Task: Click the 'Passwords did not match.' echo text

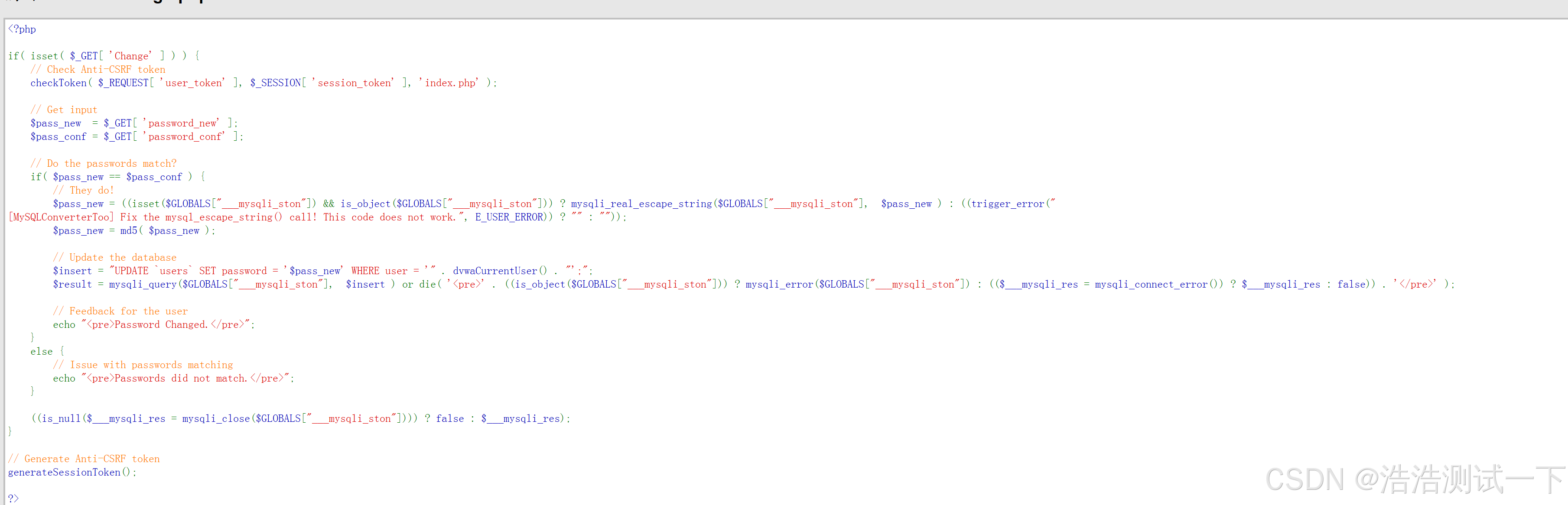Action: [181, 378]
